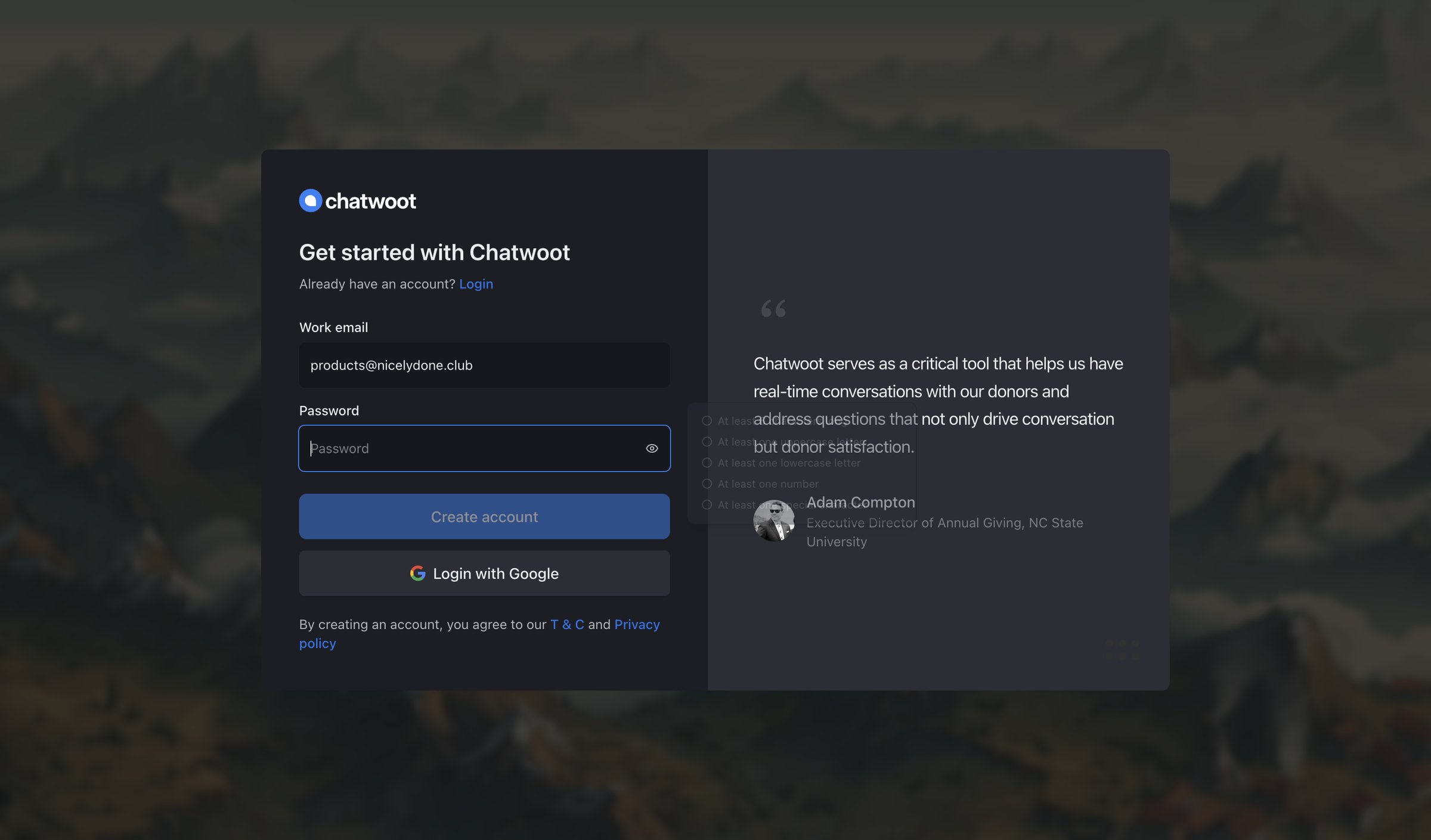The image size is (1431, 840).
Task: Open the T & C link
Action: coord(567,624)
